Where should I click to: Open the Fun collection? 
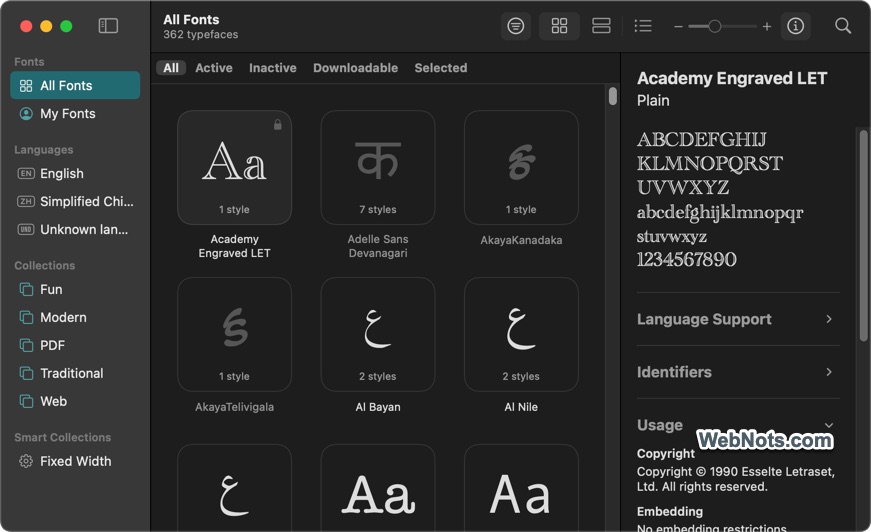point(75,289)
